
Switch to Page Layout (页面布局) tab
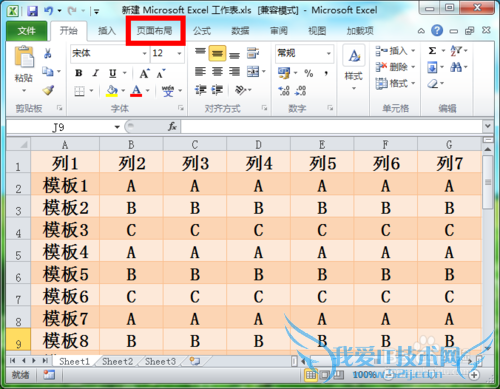point(155,31)
